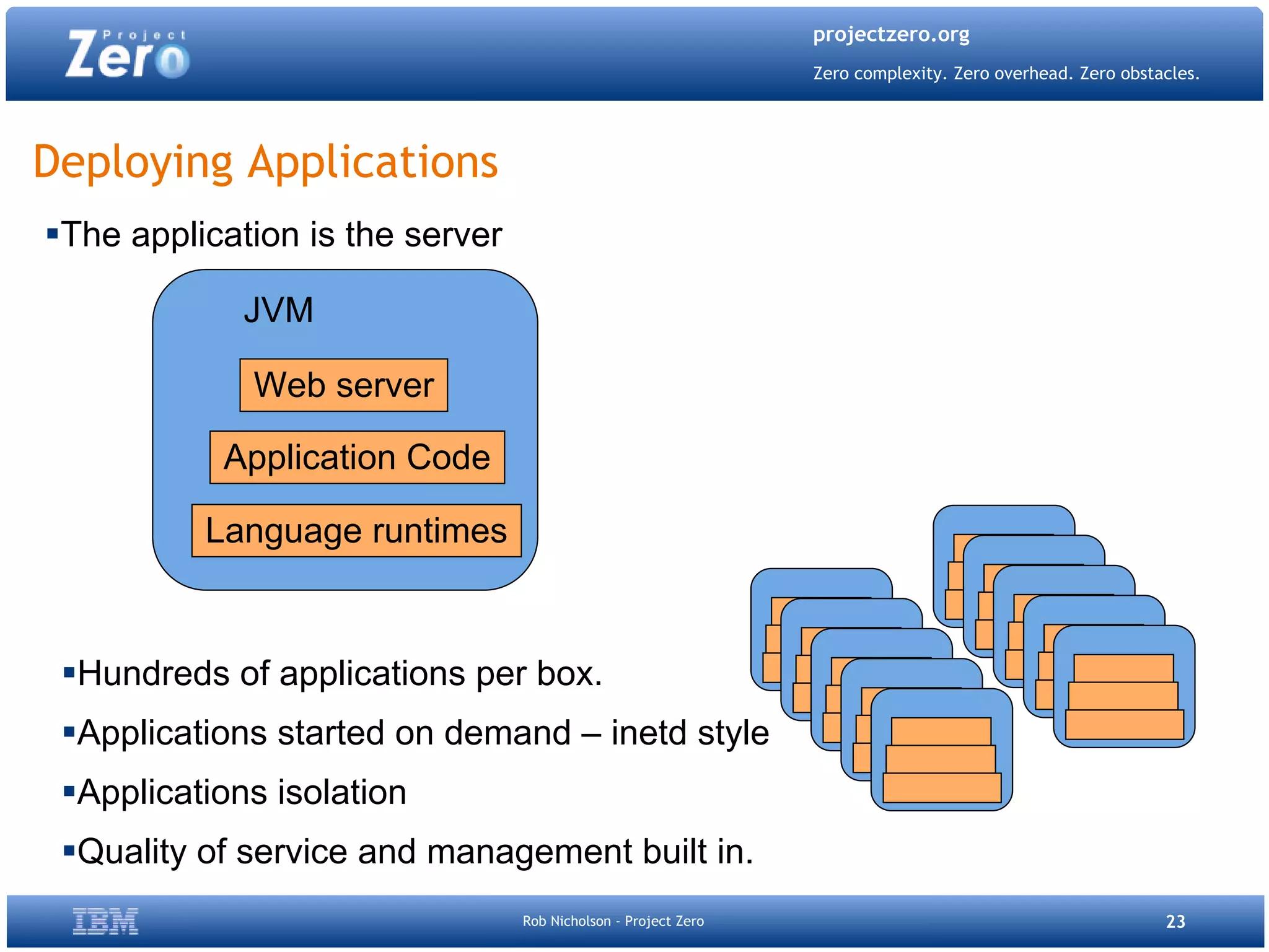Viewport: 1269px width, 952px height.
Task: Click the Web server box
Action: [x=343, y=385]
